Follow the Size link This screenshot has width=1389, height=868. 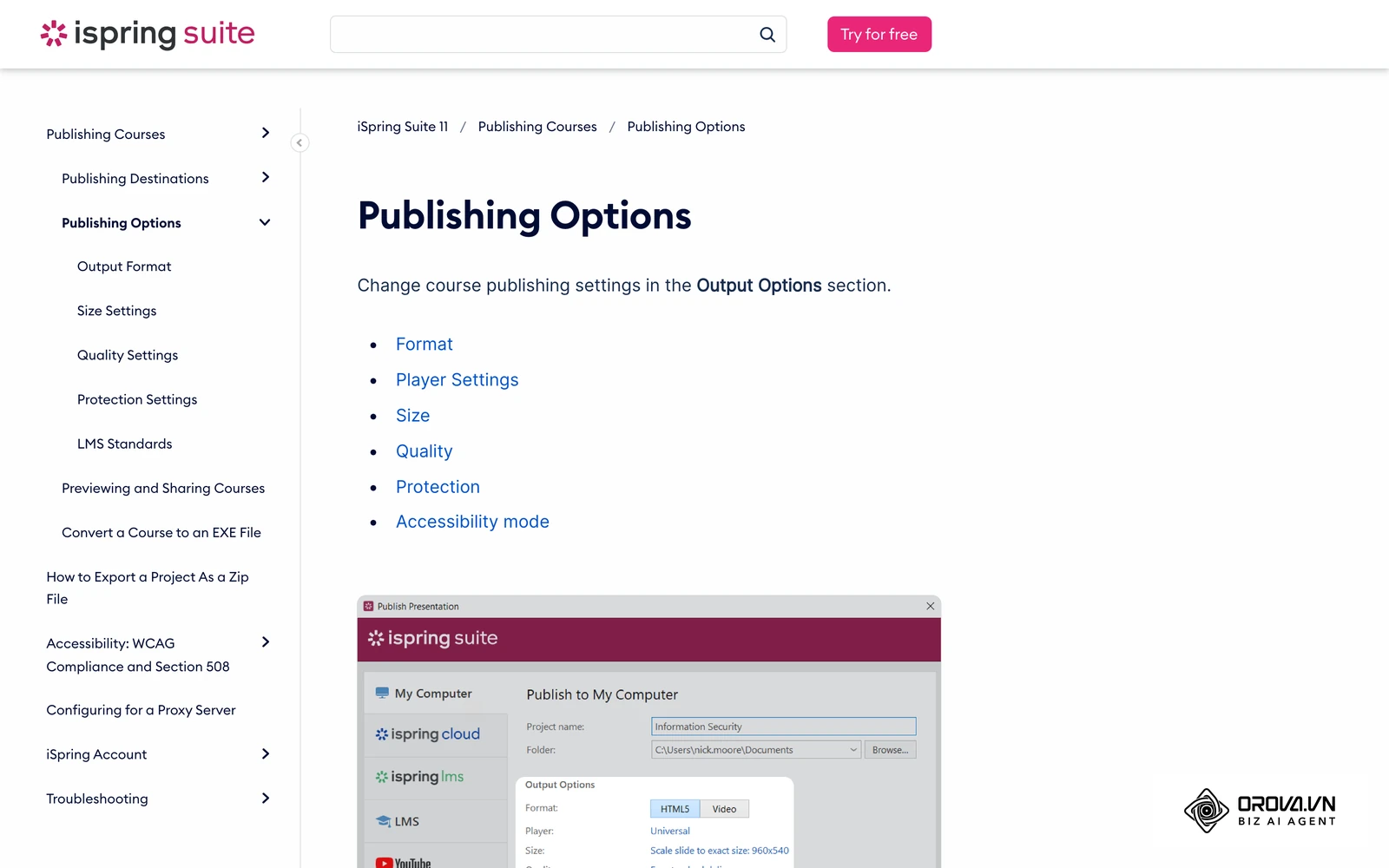(413, 416)
